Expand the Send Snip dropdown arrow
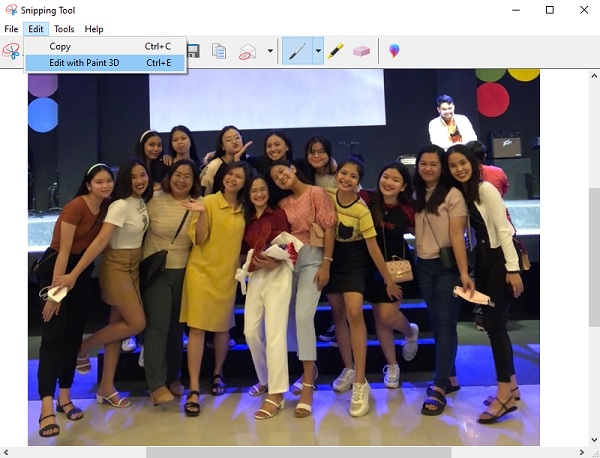This screenshot has width=600, height=458. (x=270, y=51)
